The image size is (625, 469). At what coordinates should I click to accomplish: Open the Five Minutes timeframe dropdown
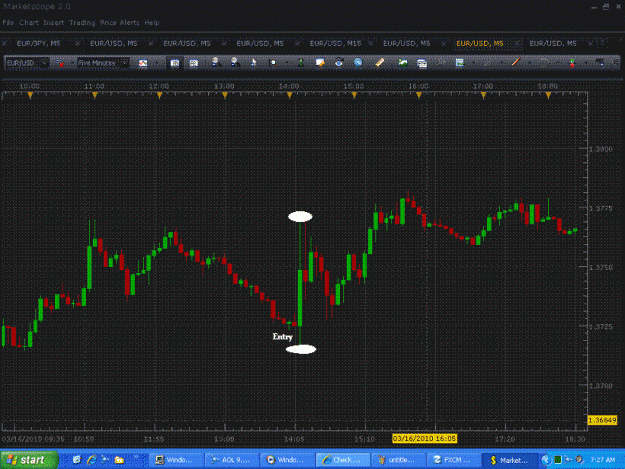tap(103, 63)
